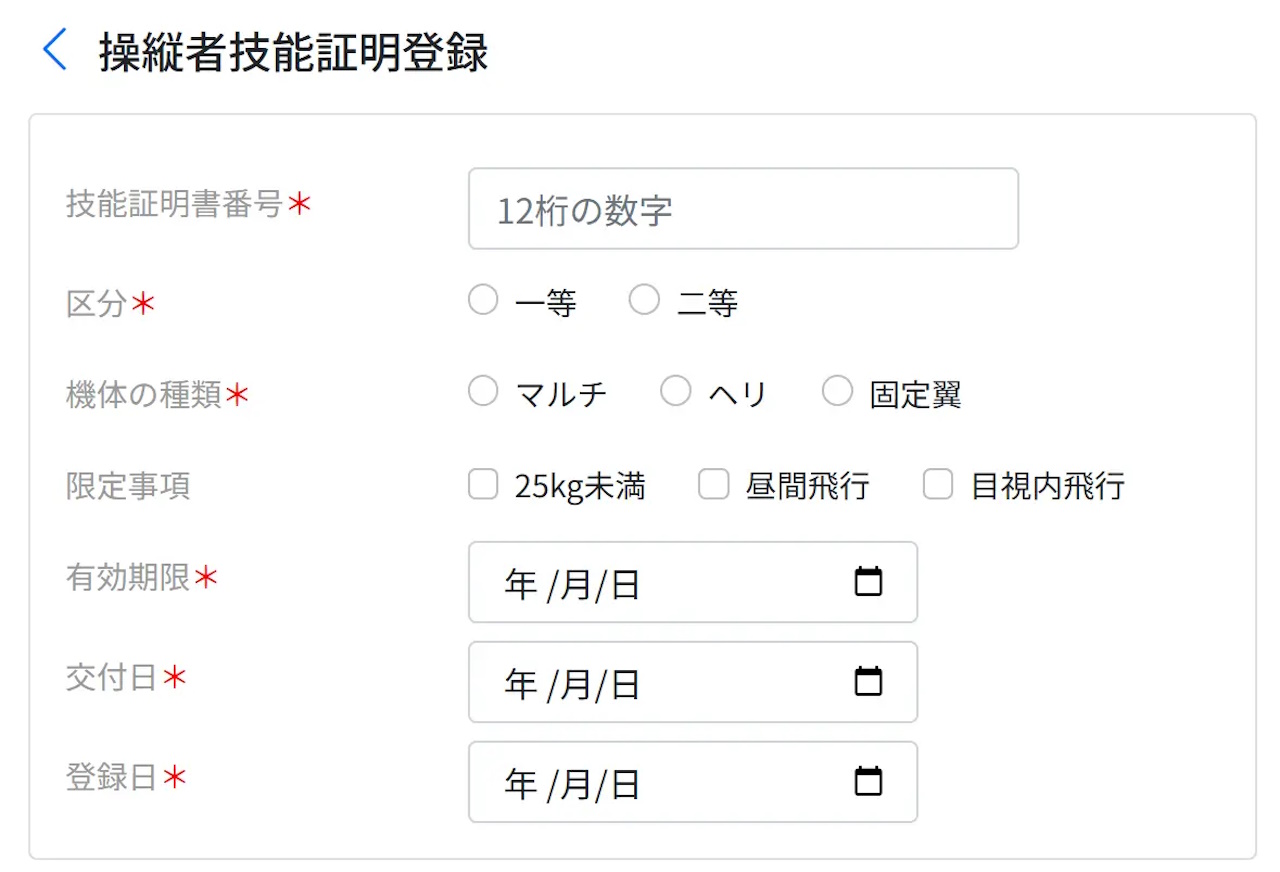Click the 一等 label text
Viewport: 1280px width, 872px height.
pyautogui.click(x=546, y=303)
